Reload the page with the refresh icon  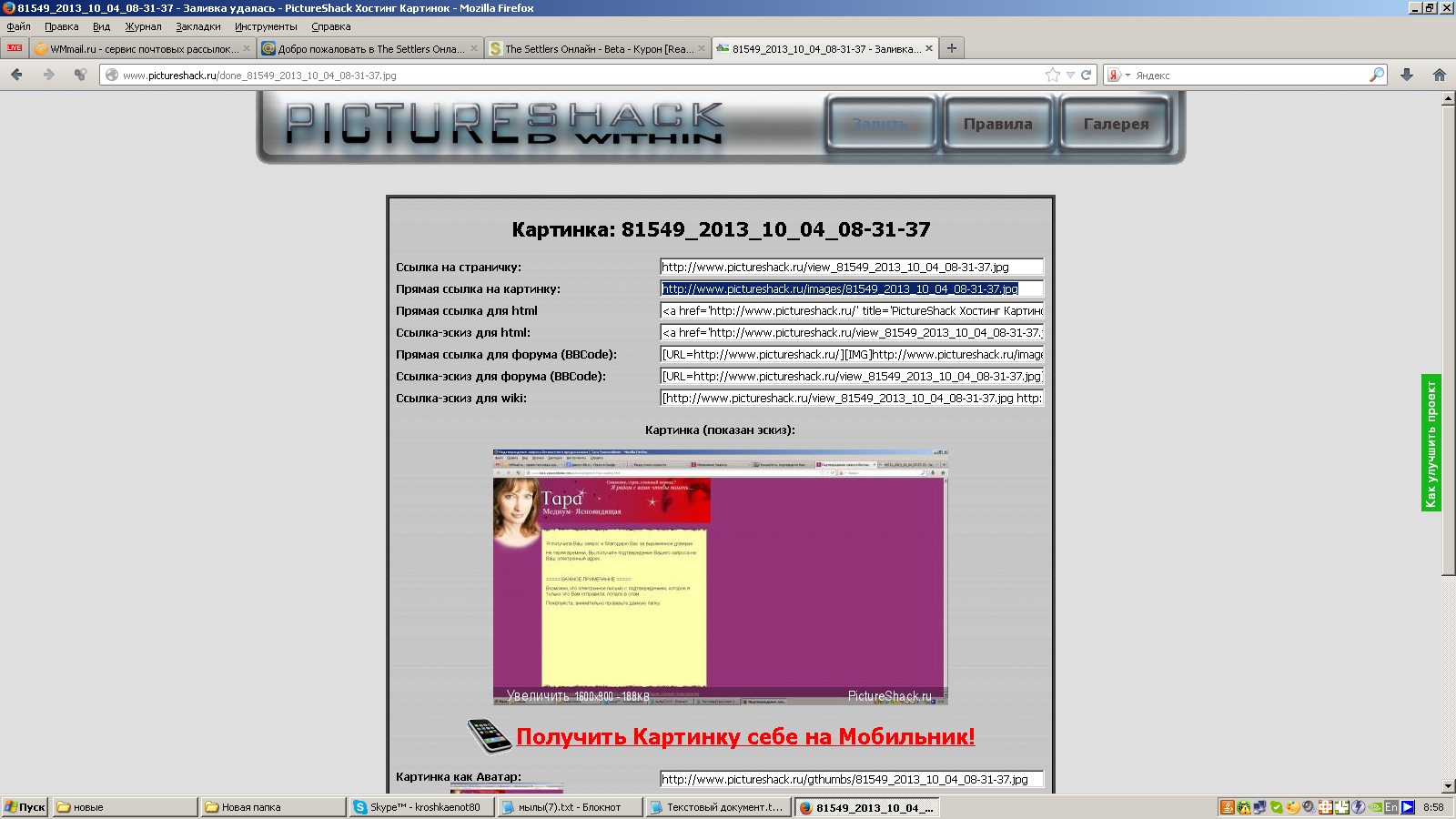coord(1086,75)
